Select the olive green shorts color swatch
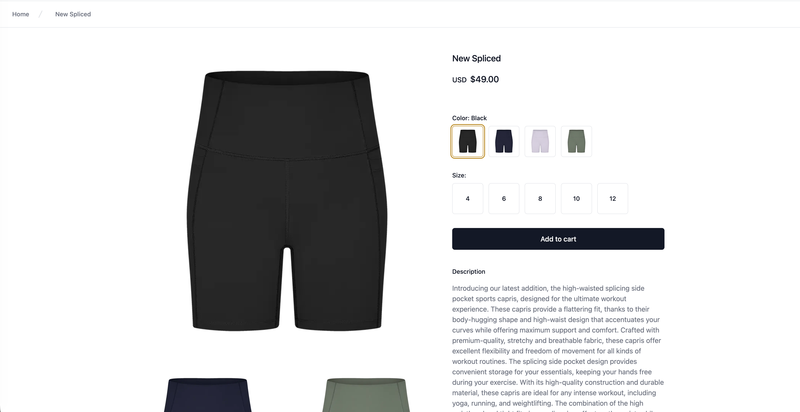 [x=576, y=141]
